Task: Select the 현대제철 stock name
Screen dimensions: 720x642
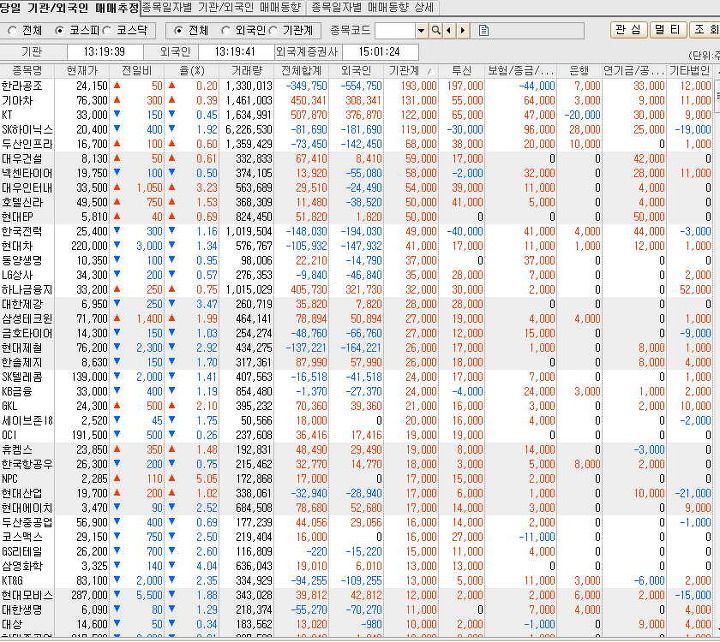Action: pyautogui.click(x=22, y=348)
